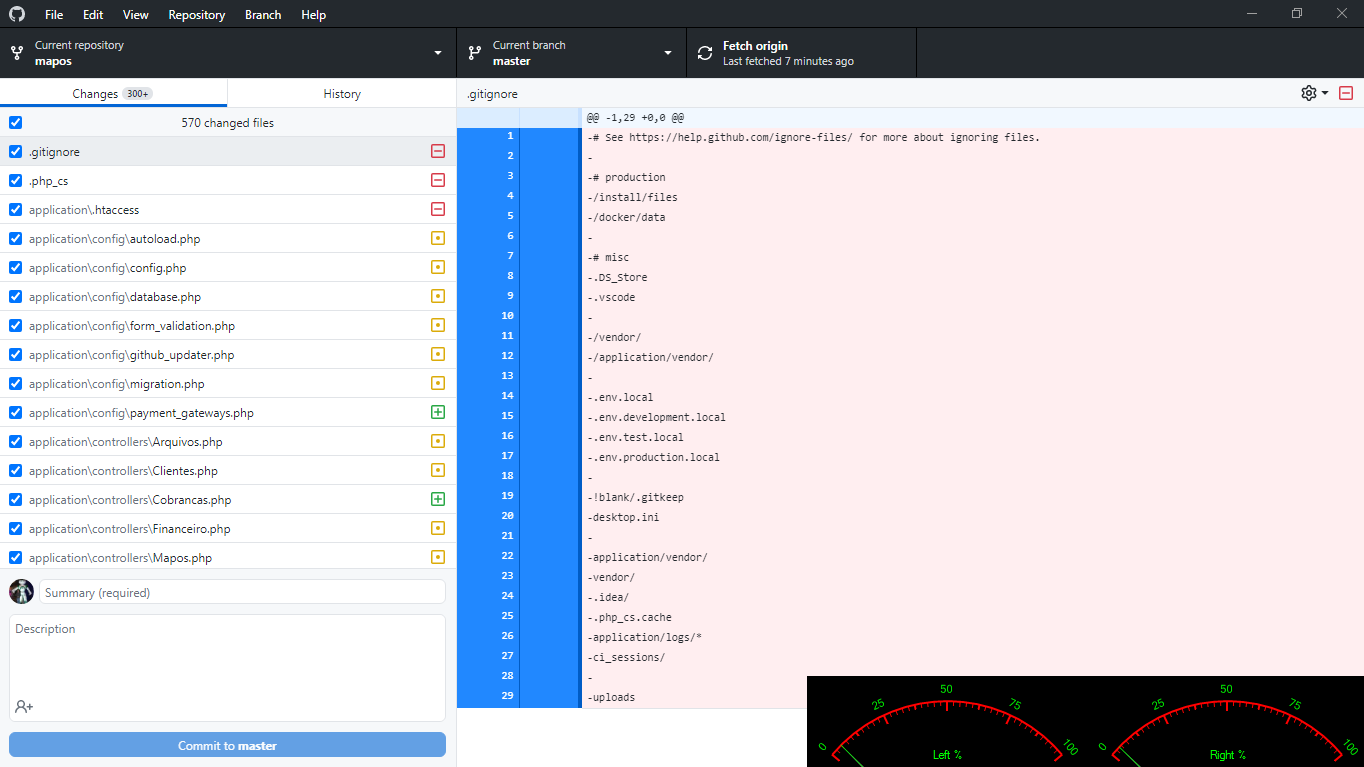Click the Summary (required) input field
The image size is (1364, 767).
click(x=240, y=591)
